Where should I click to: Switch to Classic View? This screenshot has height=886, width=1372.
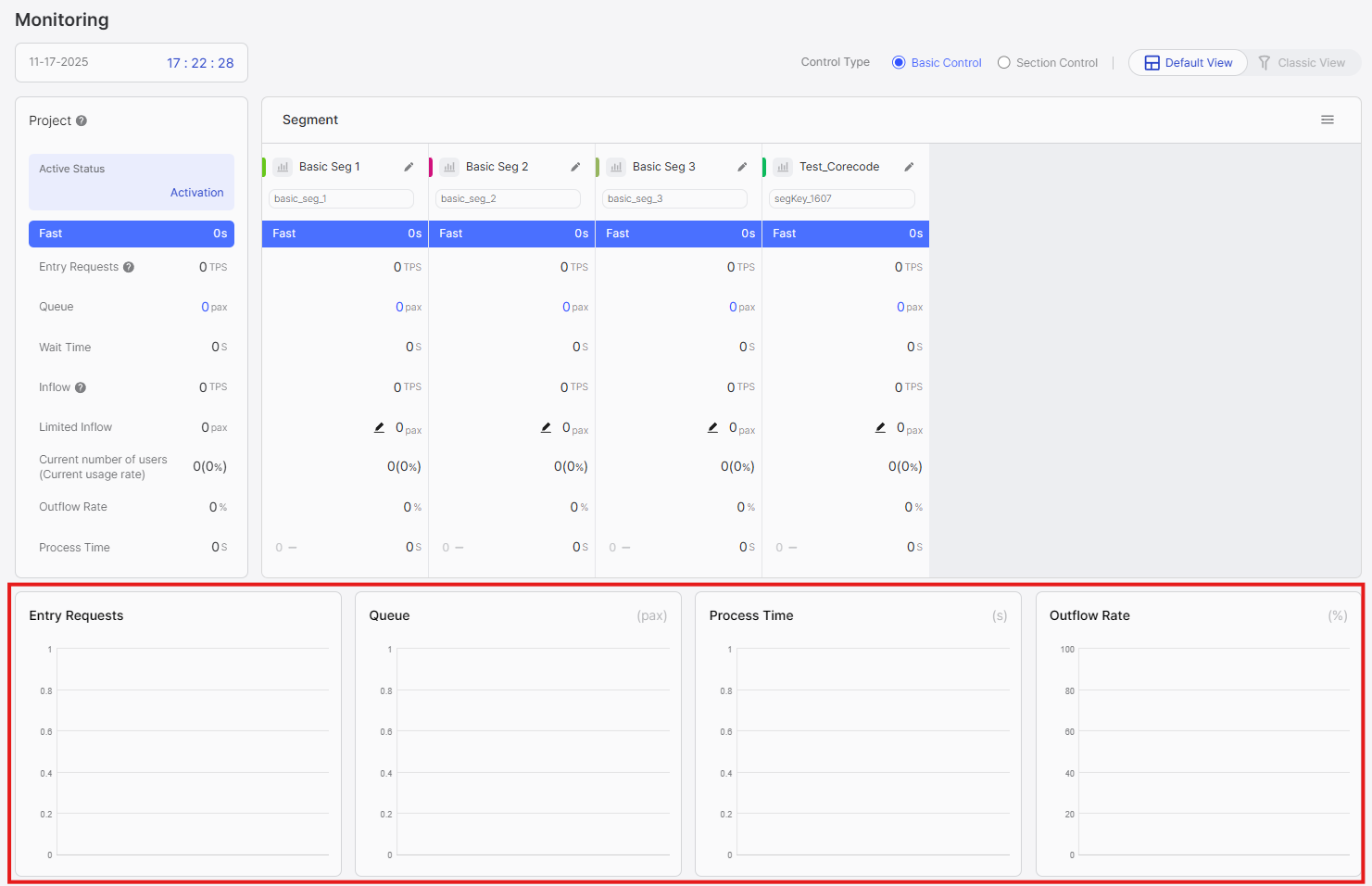click(1302, 62)
